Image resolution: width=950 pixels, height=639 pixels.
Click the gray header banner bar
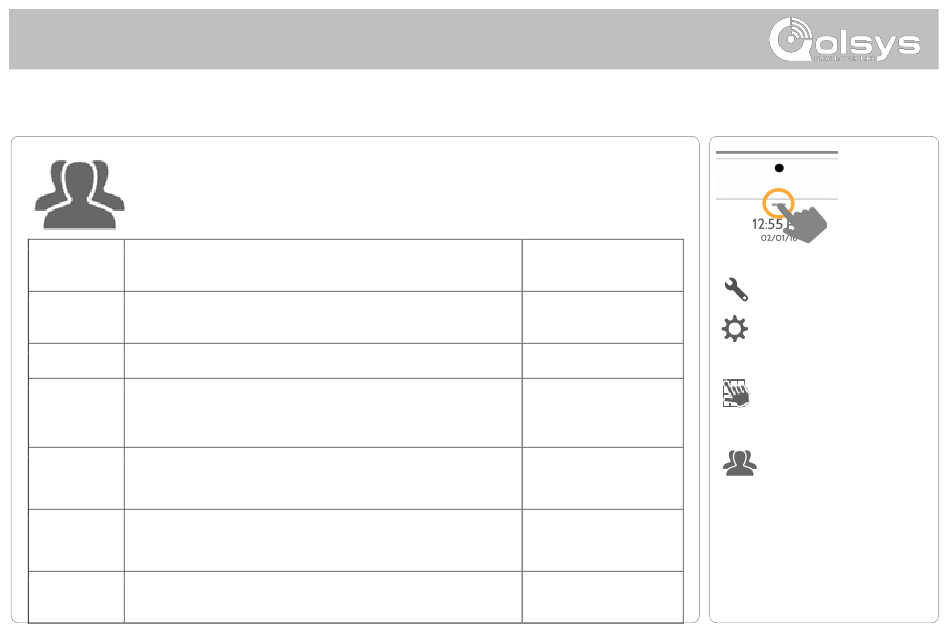coord(474,39)
